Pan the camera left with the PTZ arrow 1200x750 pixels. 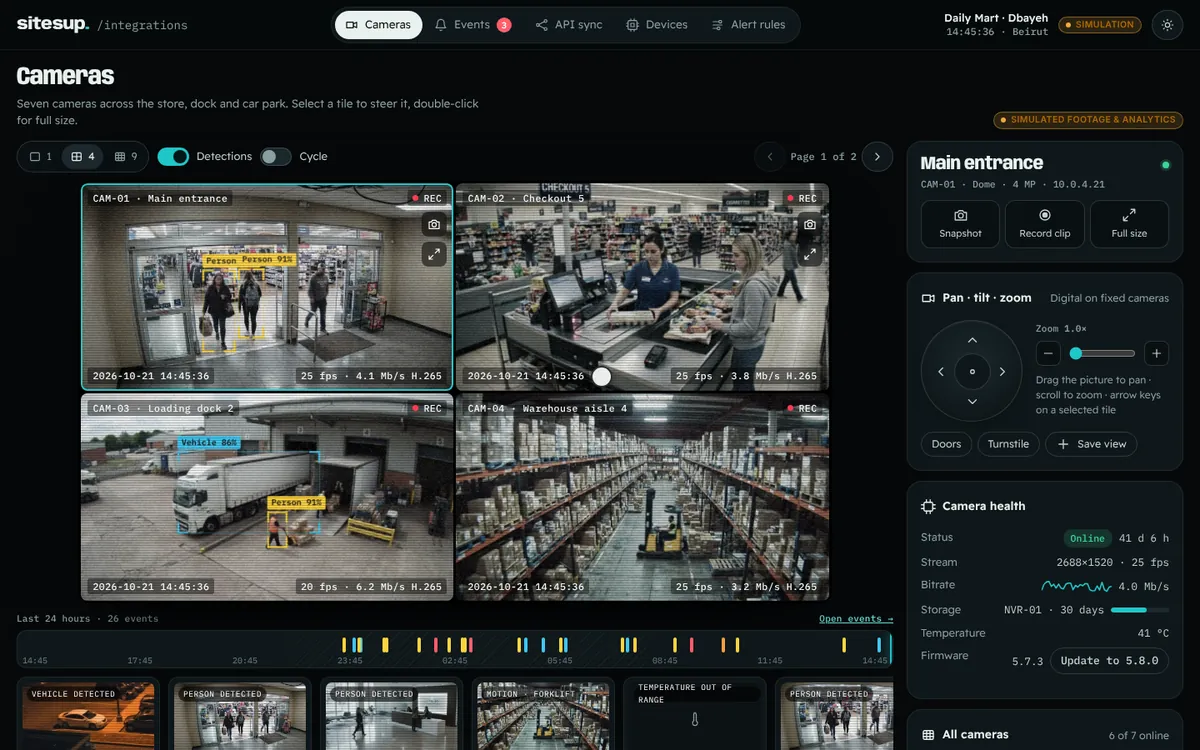pyautogui.click(x=941, y=372)
